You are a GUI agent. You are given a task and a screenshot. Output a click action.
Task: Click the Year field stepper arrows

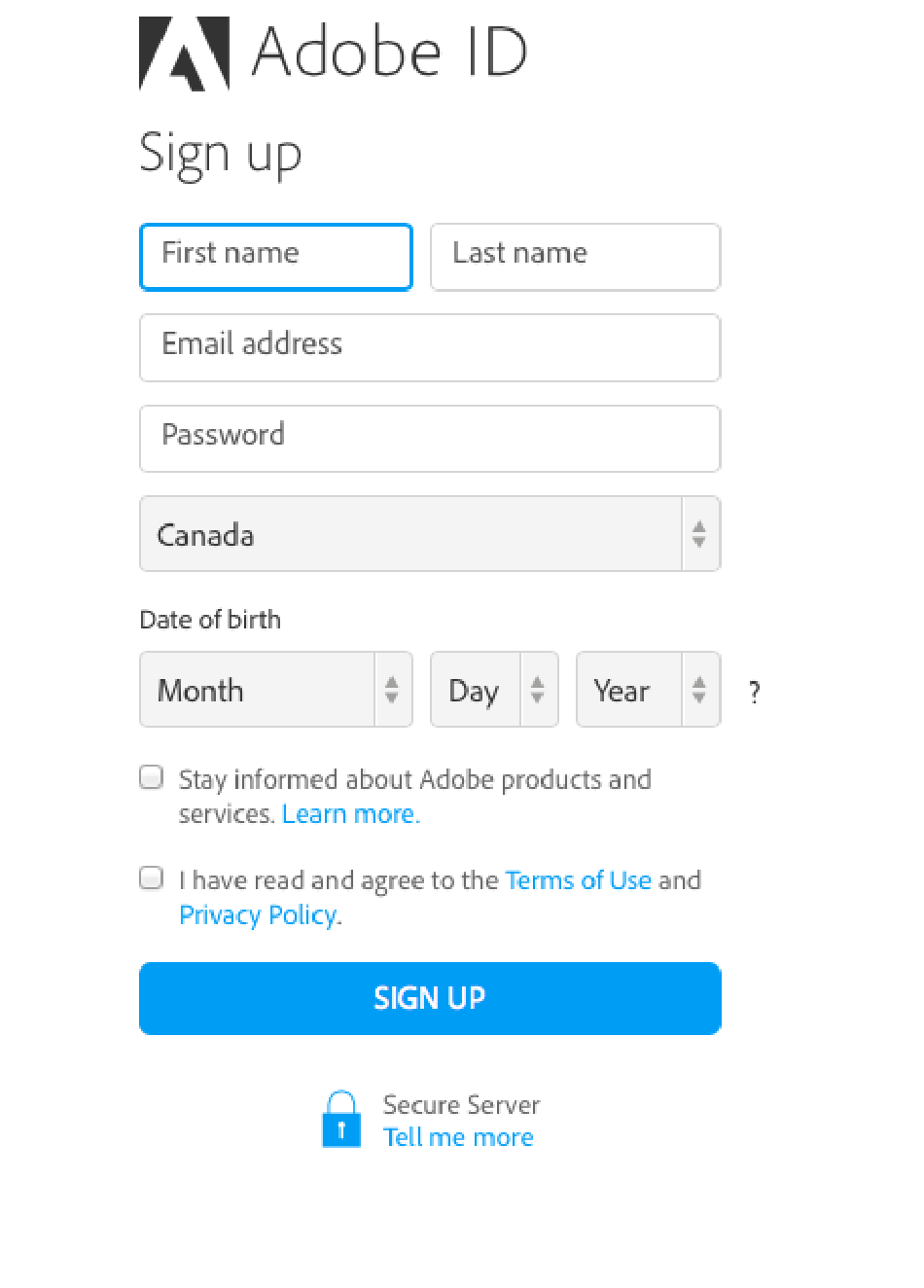(x=698, y=690)
